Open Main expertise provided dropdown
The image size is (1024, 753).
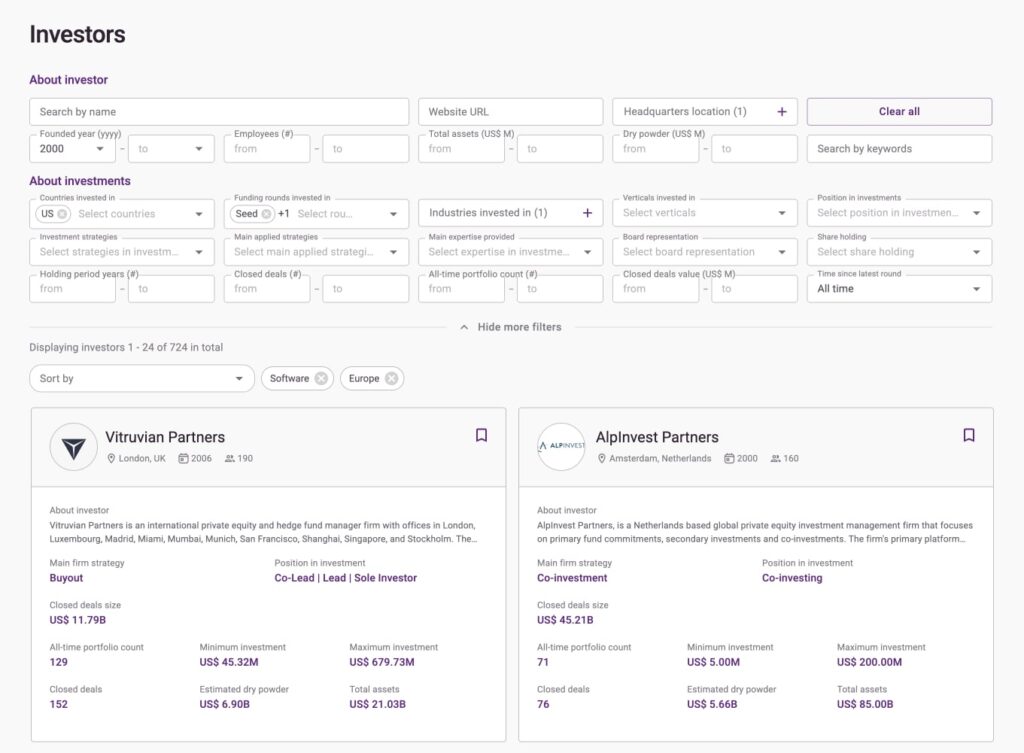point(511,252)
